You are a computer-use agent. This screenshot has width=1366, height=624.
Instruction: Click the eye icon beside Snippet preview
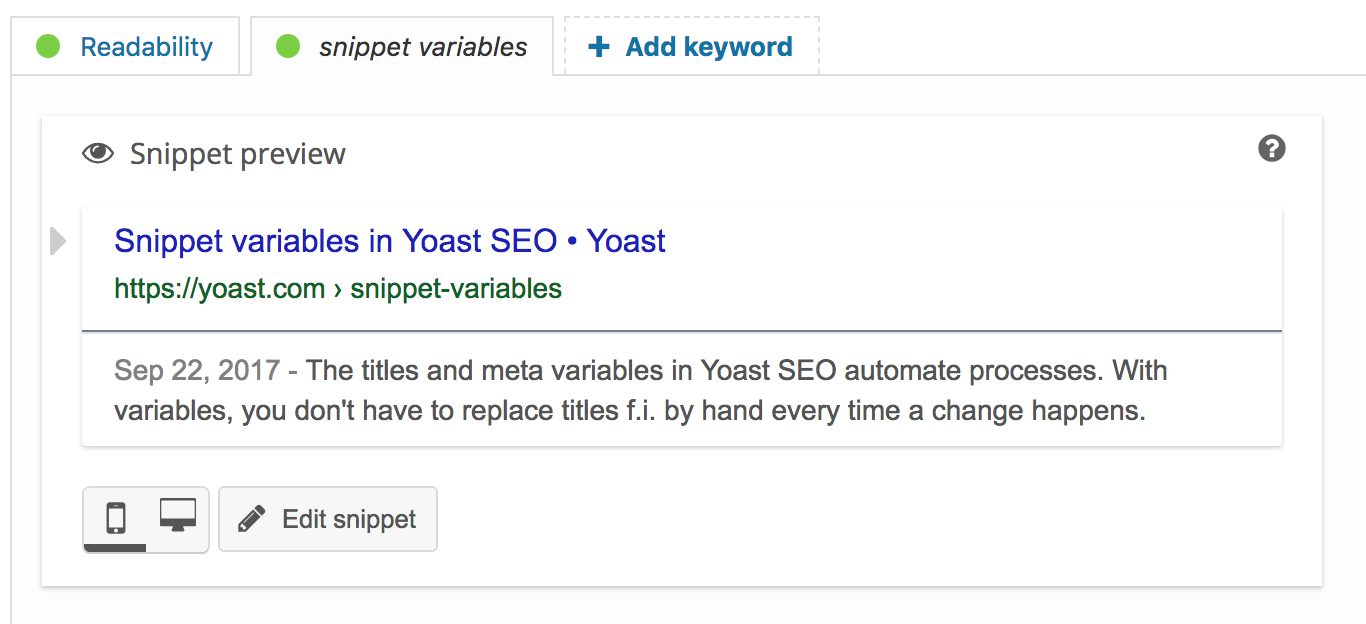point(98,154)
